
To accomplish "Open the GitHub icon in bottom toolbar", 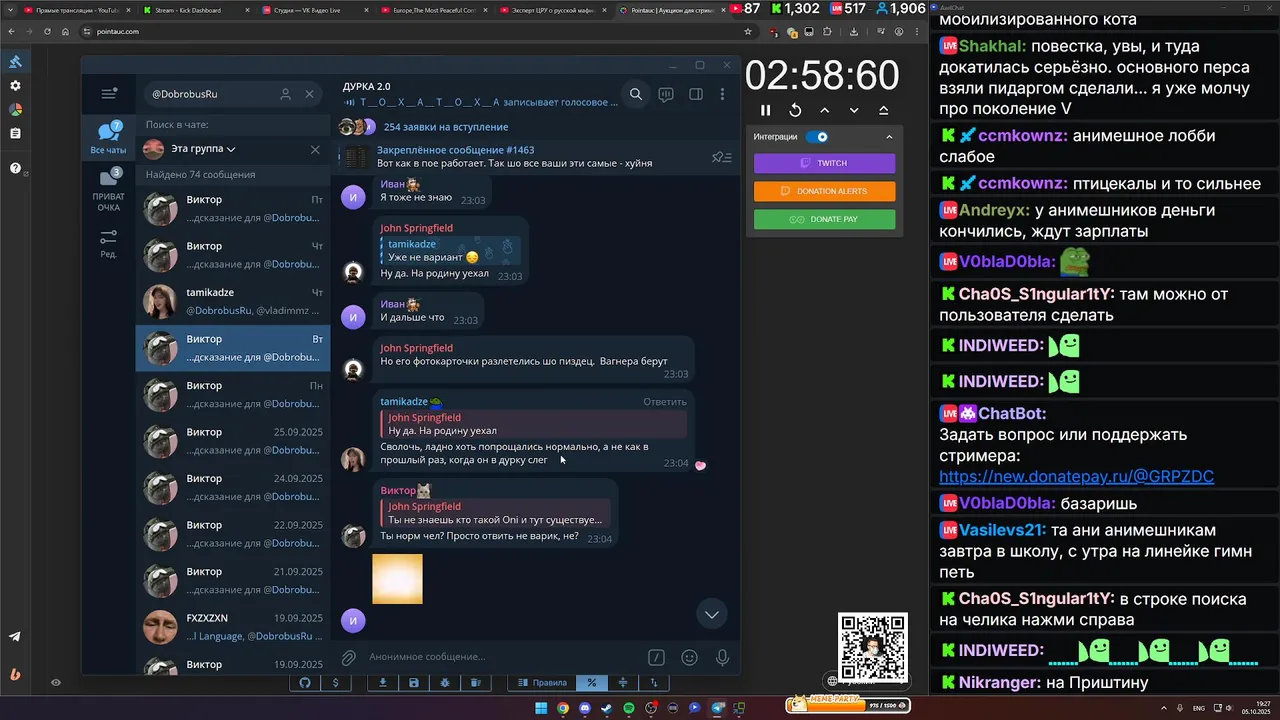I will pos(306,683).
